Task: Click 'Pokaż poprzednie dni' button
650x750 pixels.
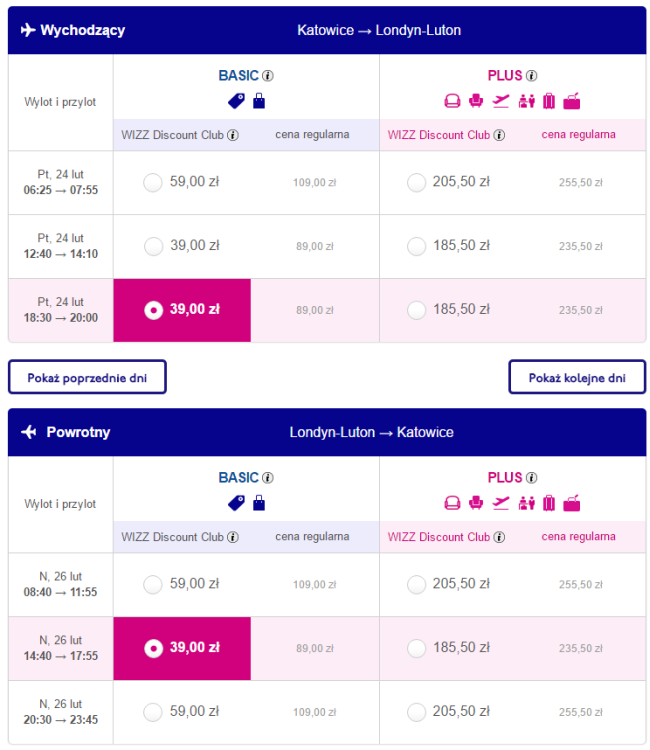Action: [87, 377]
